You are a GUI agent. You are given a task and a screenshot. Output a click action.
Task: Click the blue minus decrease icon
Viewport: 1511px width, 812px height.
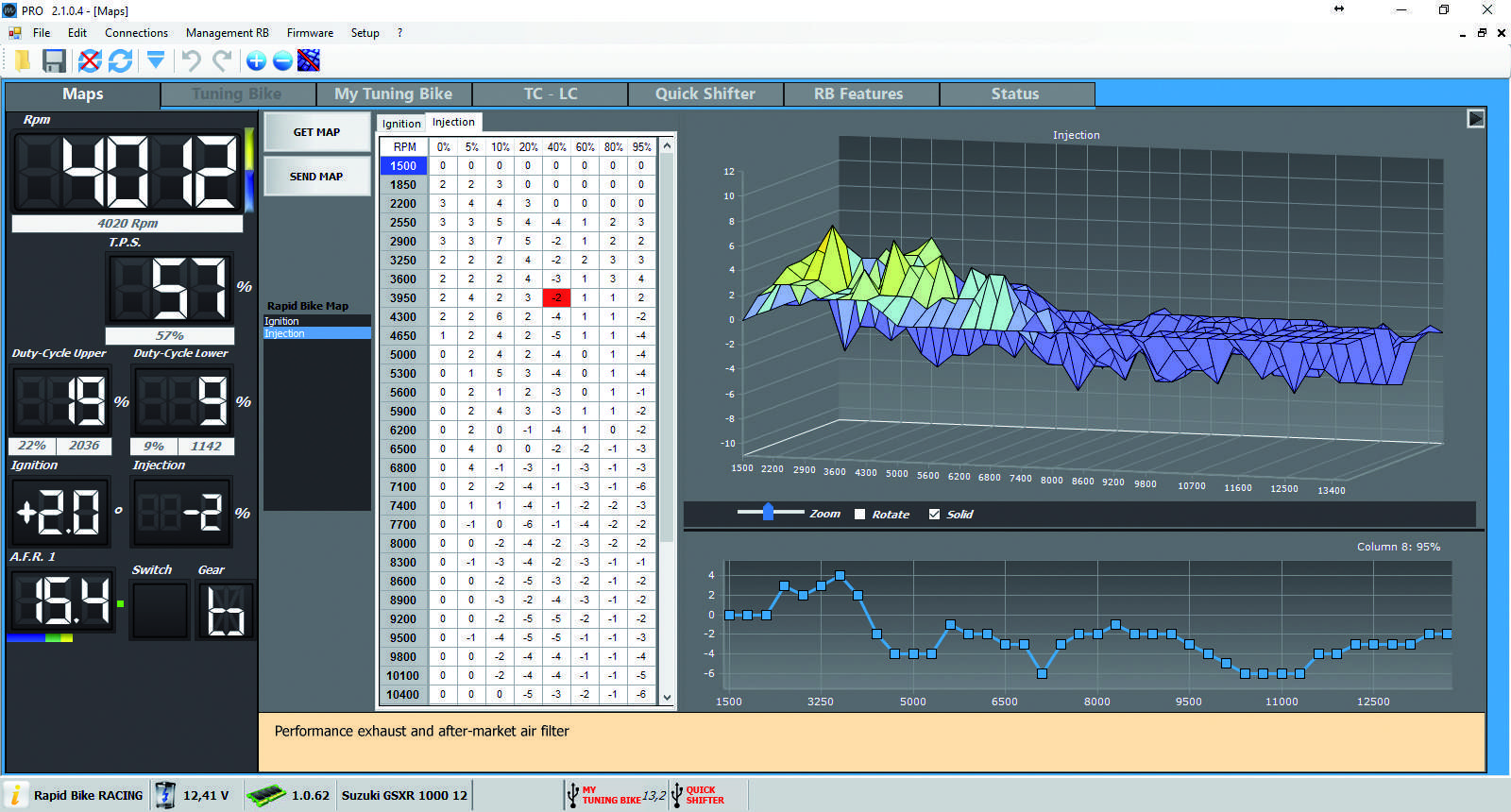coord(282,61)
